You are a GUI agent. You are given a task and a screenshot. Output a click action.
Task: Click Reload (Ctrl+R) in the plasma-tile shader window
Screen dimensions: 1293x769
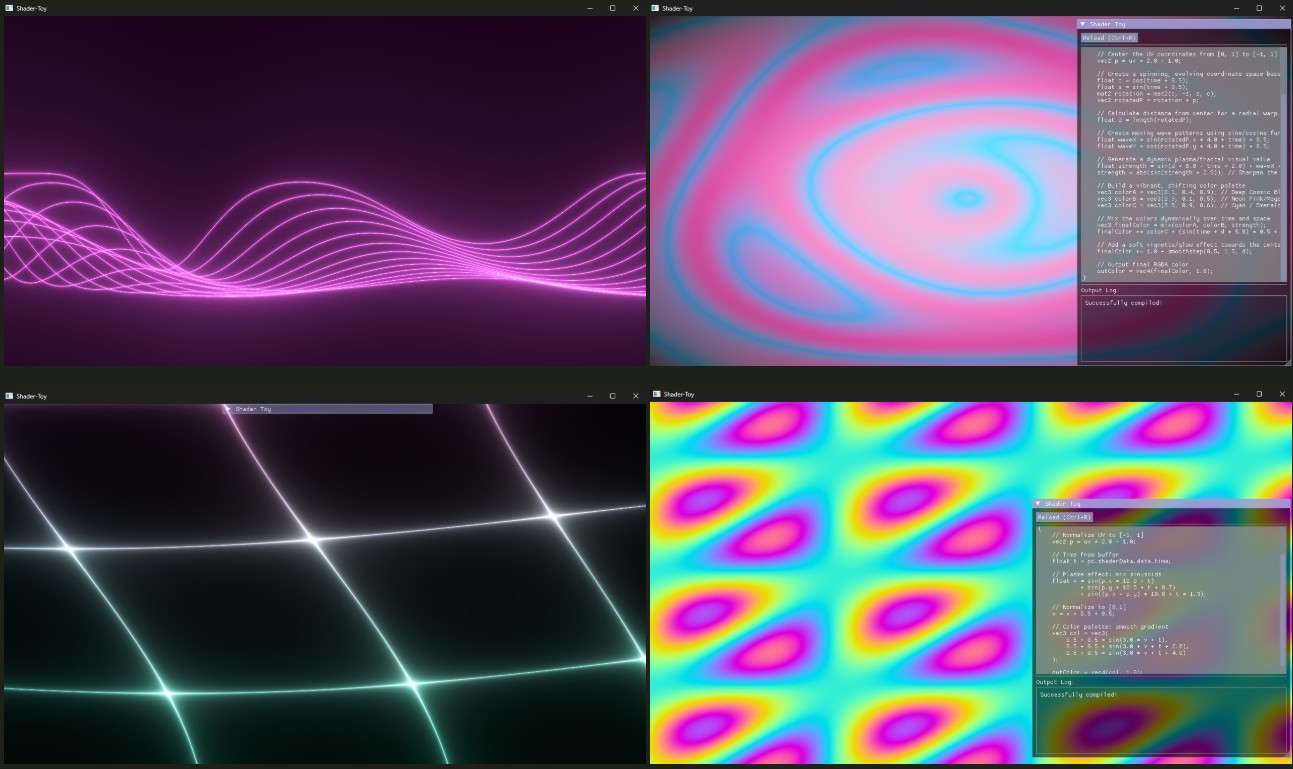[x=1064, y=517]
